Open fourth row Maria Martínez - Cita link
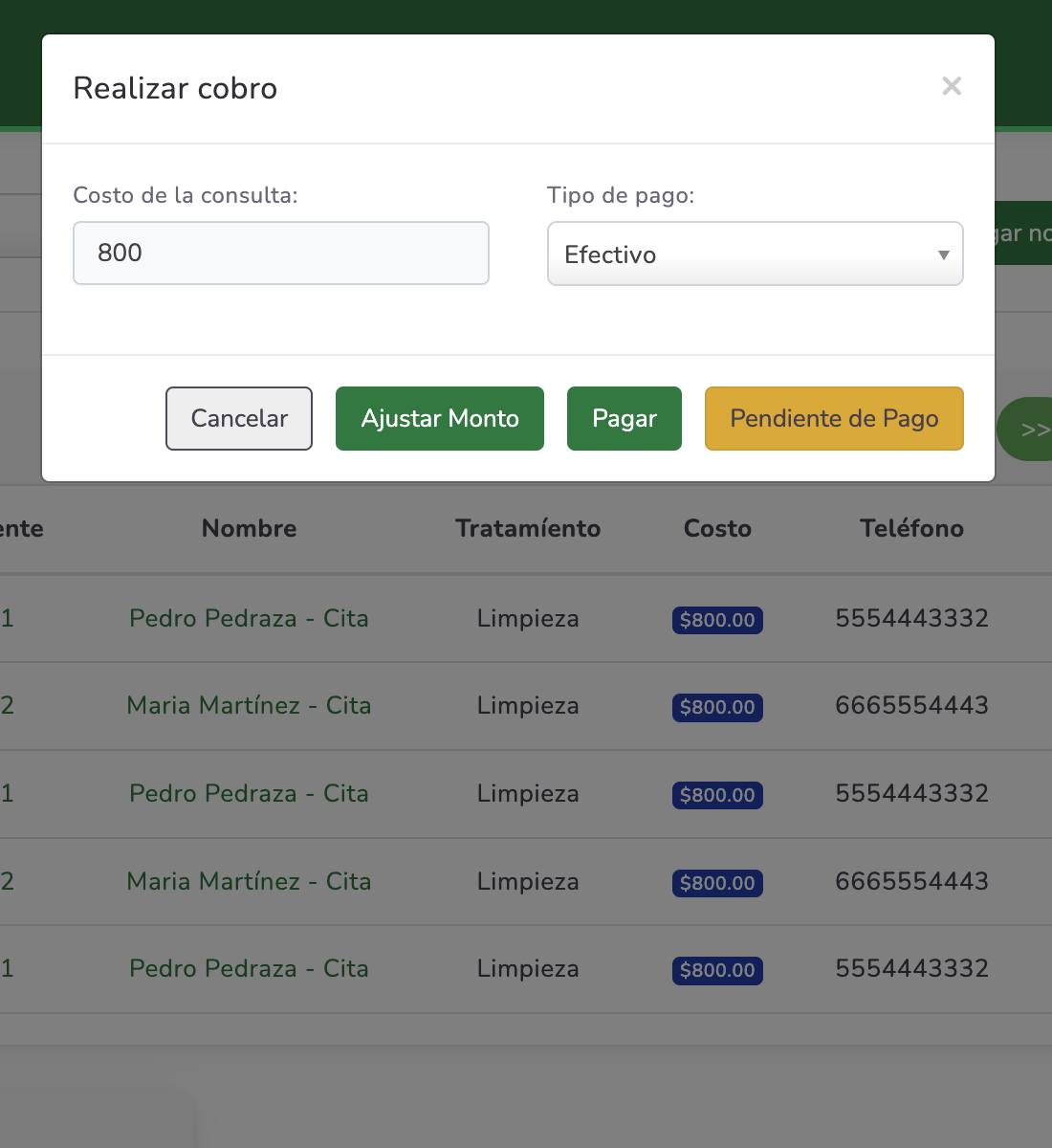This screenshot has height=1148, width=1052. (x=249, y=881)
